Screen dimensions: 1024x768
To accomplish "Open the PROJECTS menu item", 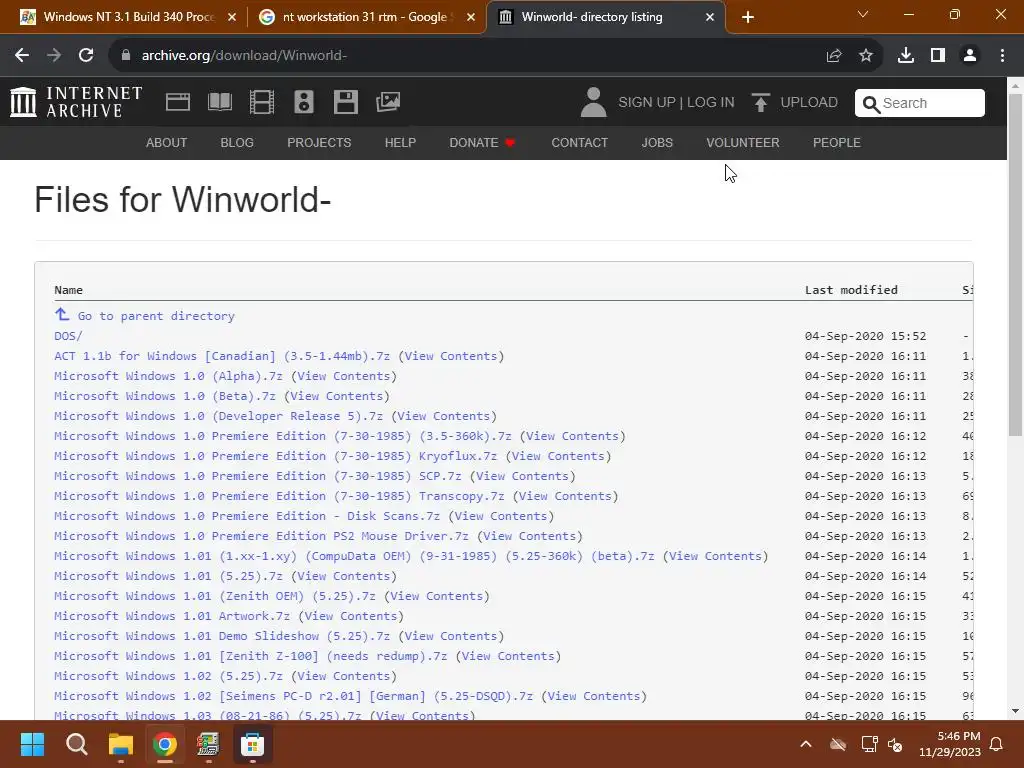I will [x=319, y=142].
